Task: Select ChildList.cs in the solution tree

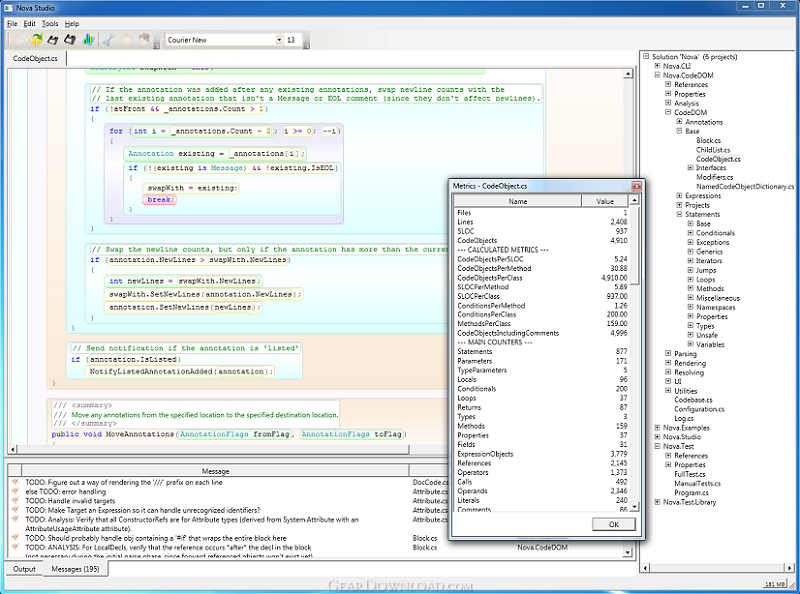Action: coord(713,150)
